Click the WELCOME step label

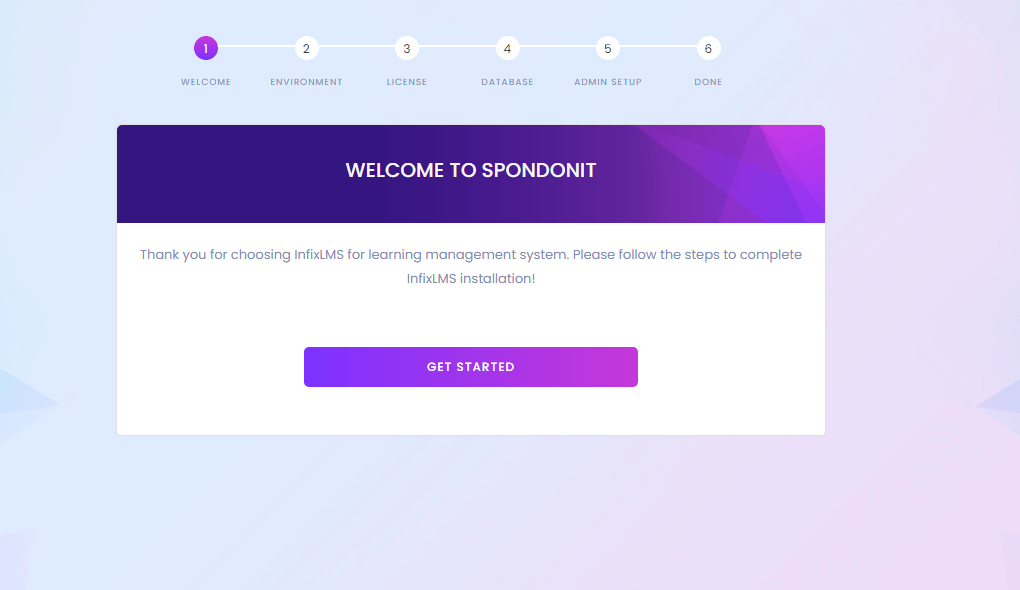point(206,82)
